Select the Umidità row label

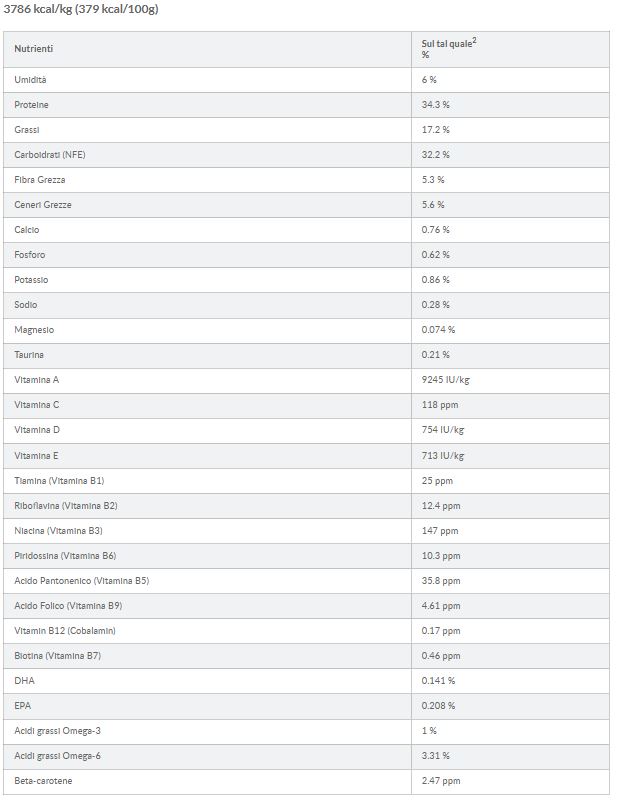[31, 79]
